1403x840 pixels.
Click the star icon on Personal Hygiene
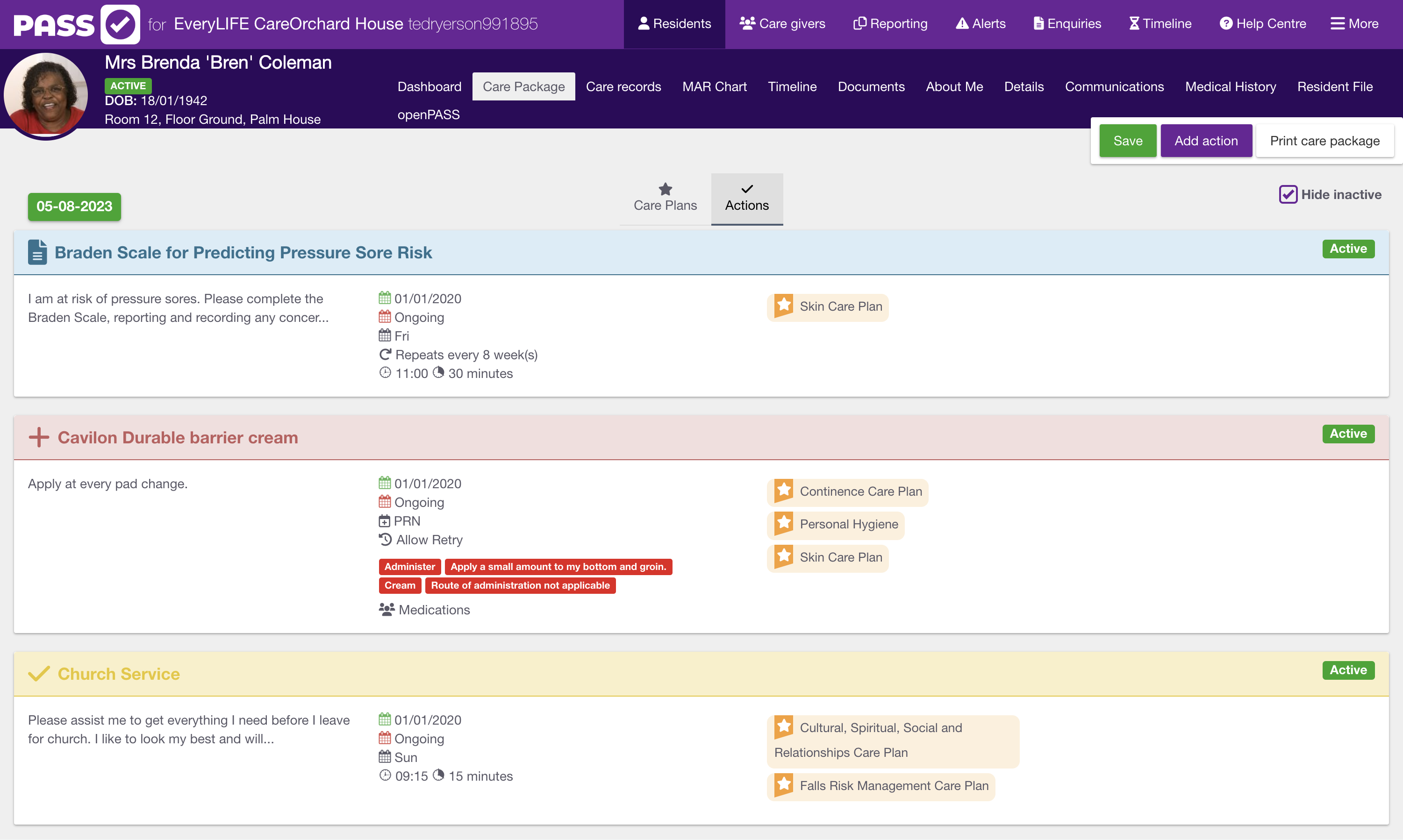pos(784,523)
